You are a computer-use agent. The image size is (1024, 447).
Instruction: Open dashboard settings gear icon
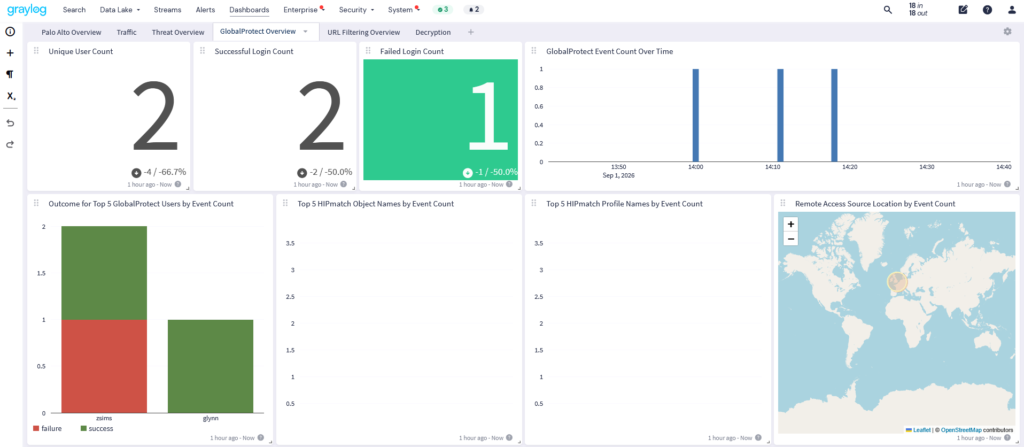1007,31
